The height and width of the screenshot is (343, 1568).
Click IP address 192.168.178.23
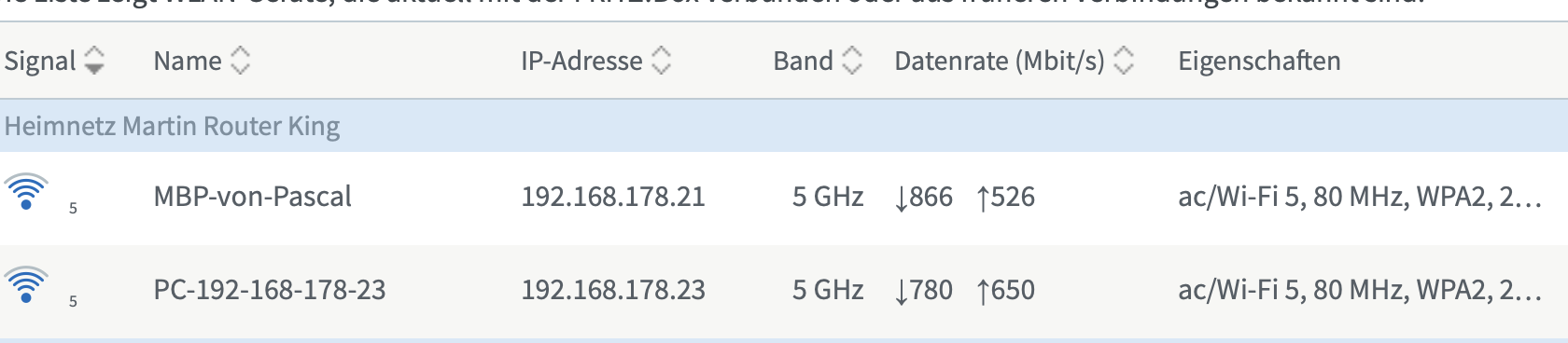tap(613, 290)
